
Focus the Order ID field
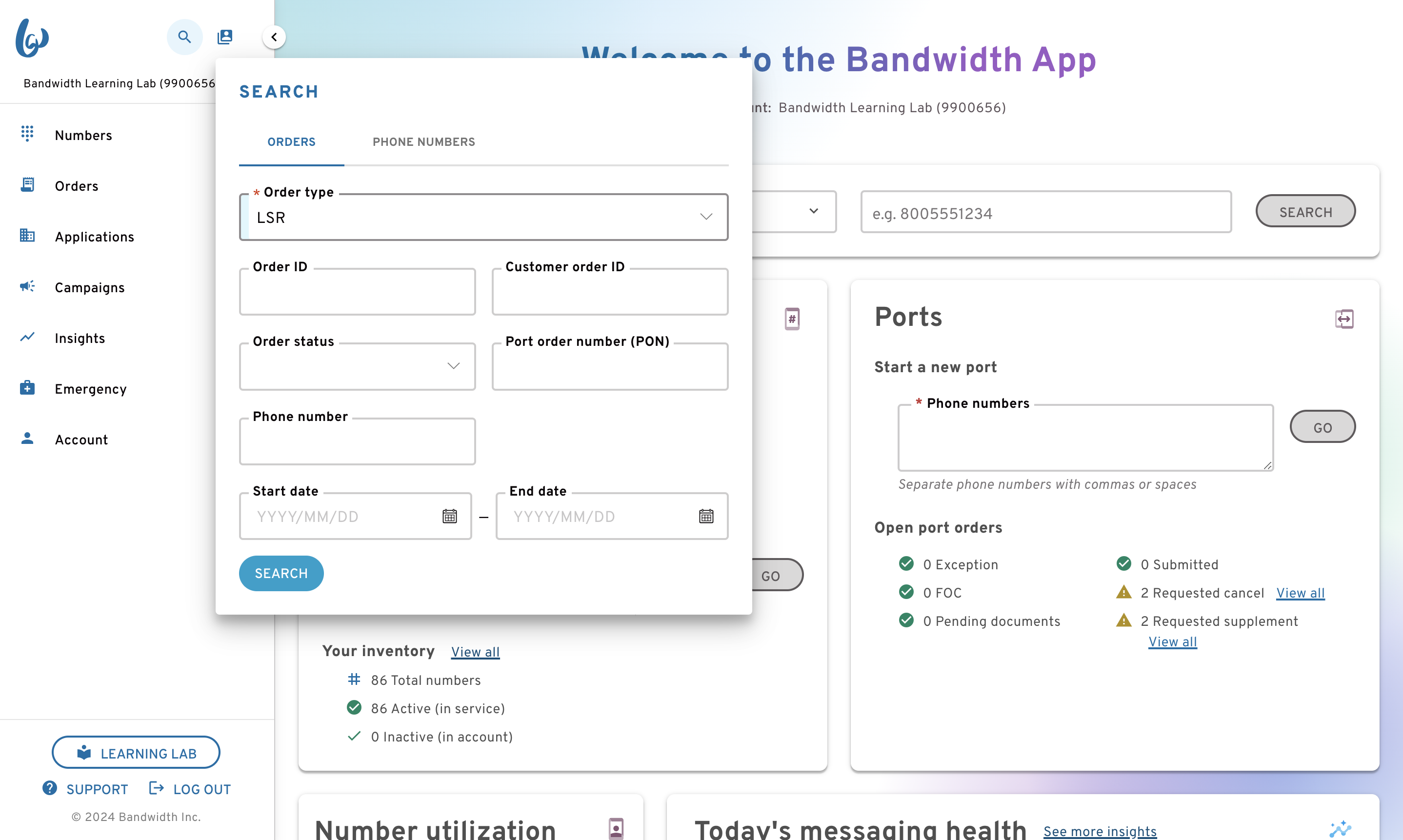358,292
